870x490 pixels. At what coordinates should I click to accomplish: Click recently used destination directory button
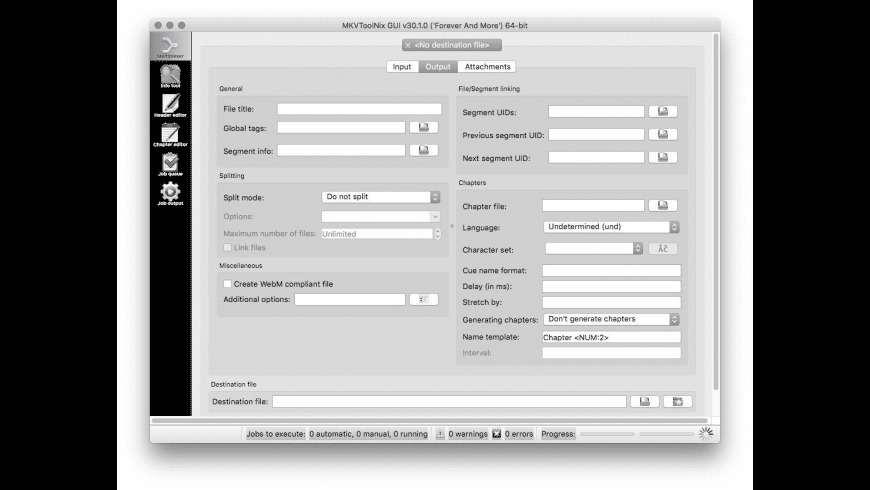(x=677, y=401)
